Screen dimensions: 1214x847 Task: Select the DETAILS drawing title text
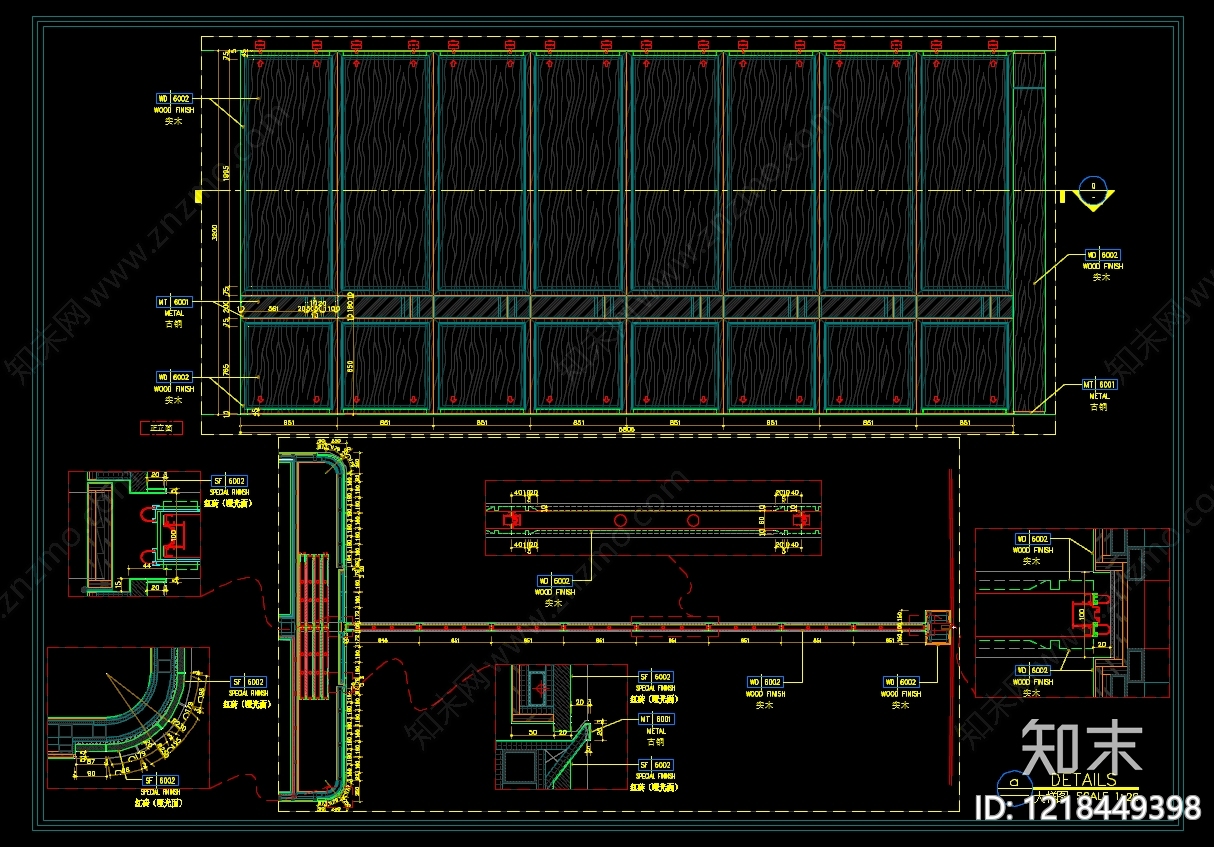click(1083, 780)
